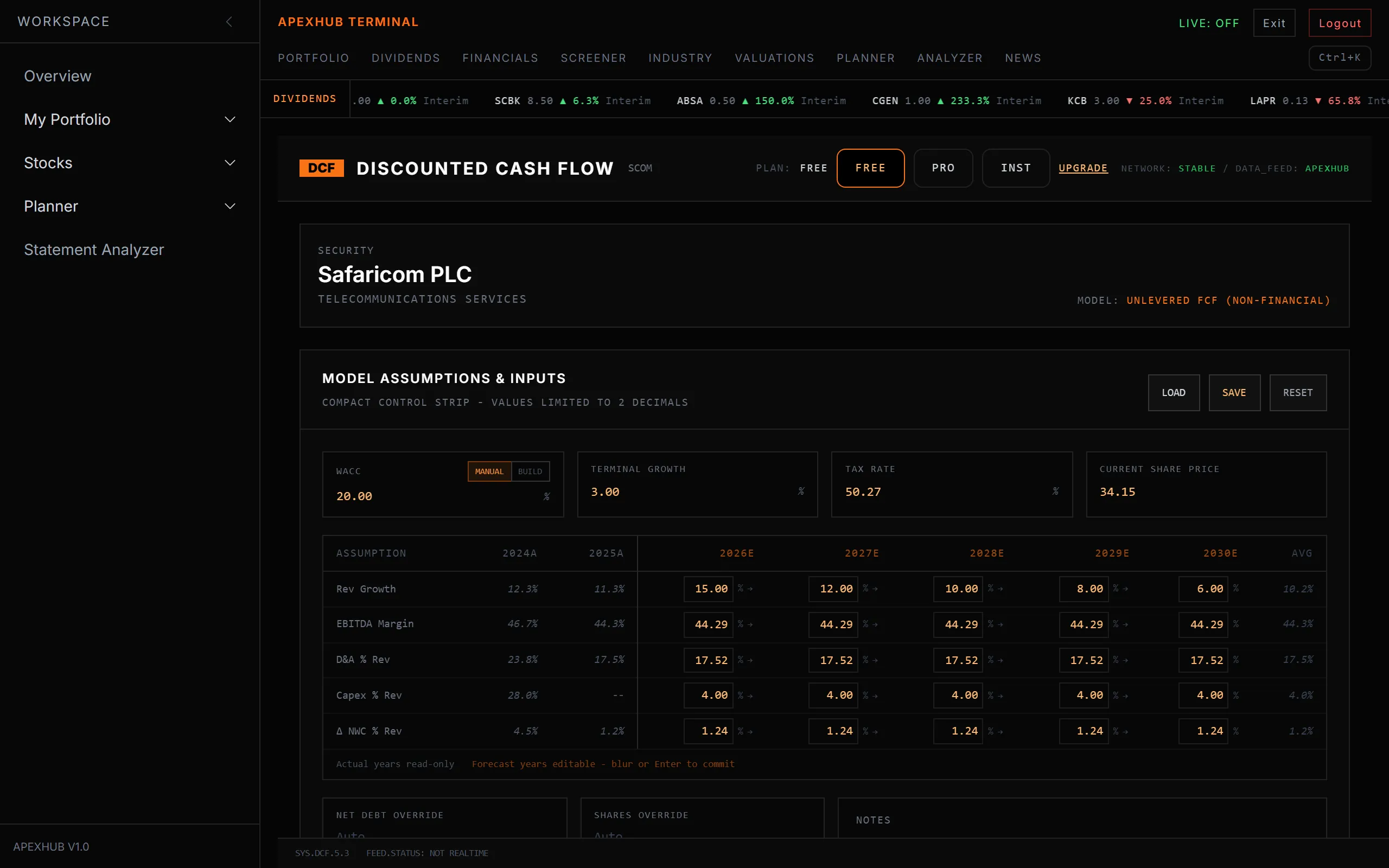Click the copy-forward arrow after 2028E EBITDA Margin
Screen dimensions: 1389x868
1000,624
